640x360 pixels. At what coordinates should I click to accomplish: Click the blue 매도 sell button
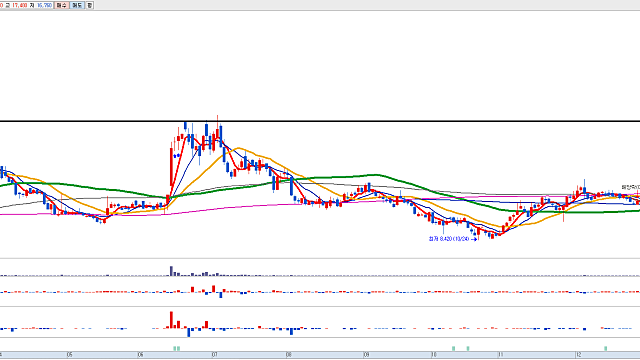(x=77, y=5)
